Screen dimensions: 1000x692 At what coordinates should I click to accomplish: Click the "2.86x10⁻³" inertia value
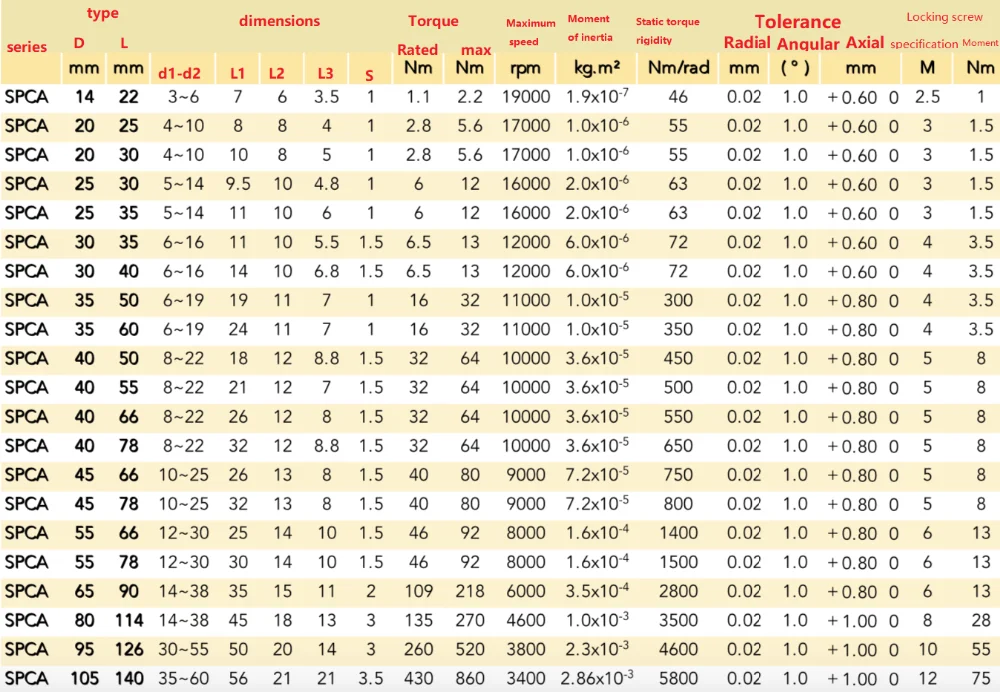[597, 678]
